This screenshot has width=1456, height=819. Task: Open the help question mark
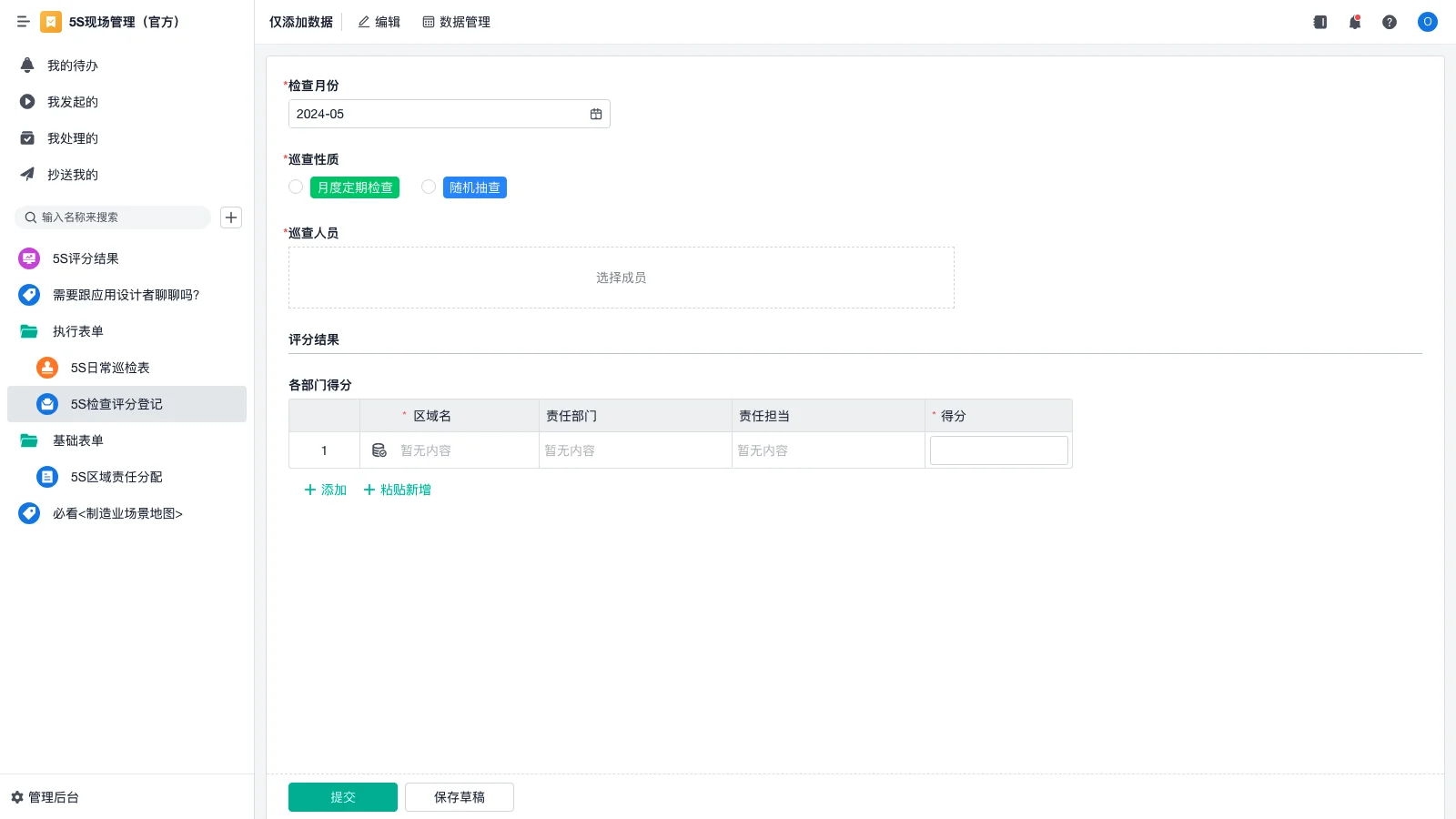[x=1390, y=22]
